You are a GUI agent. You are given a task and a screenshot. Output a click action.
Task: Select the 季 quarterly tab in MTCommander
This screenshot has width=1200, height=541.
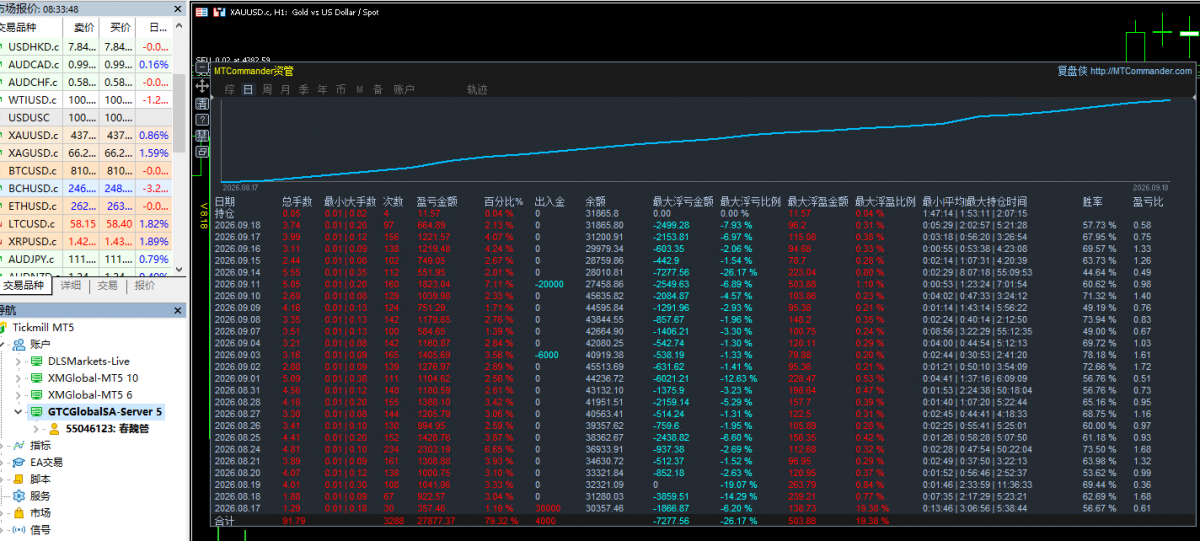pyautogui.click(x=304, y=89)
